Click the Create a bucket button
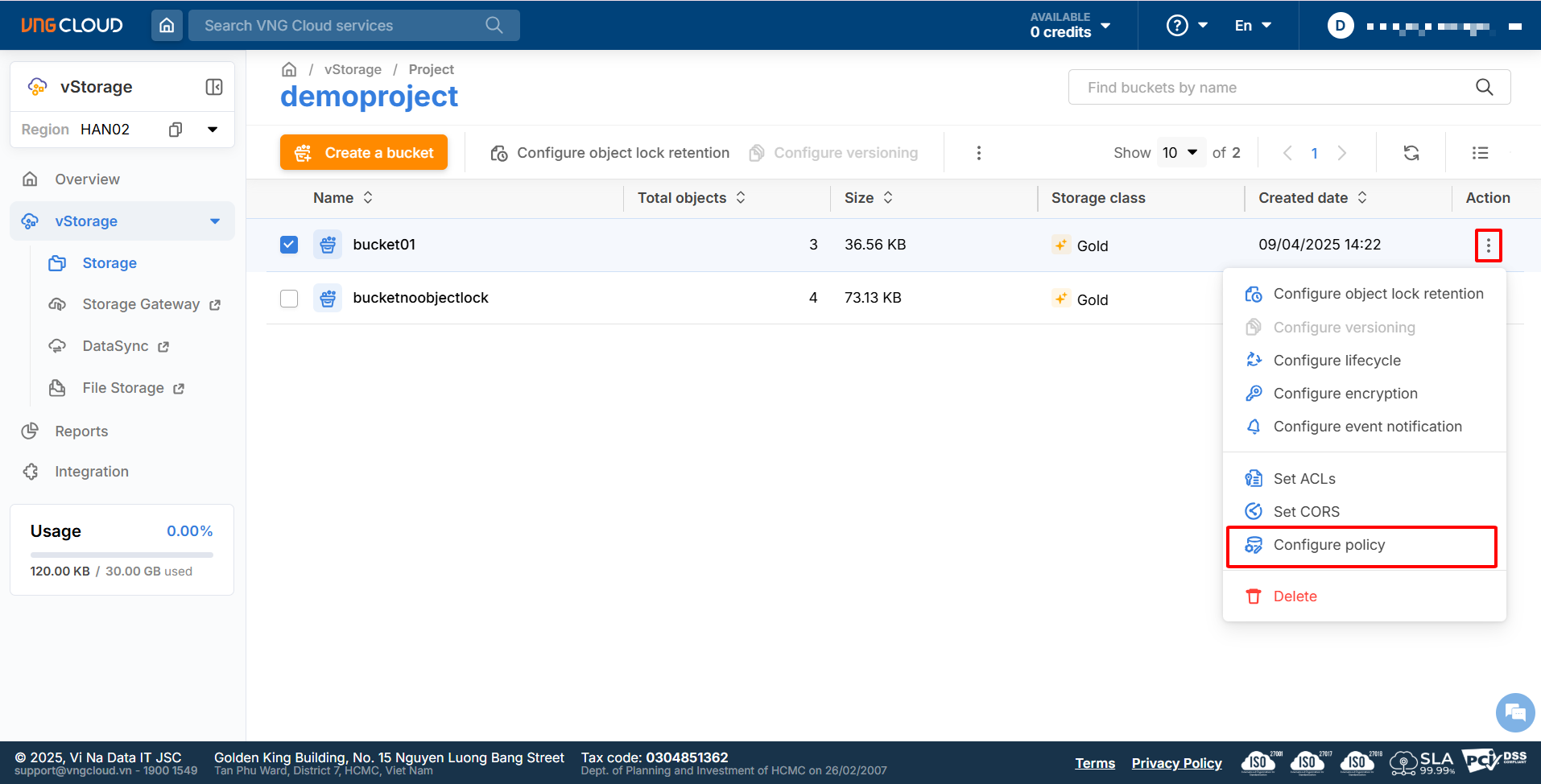Image resolution: width=1541 pixels, height=784 pixels. (364, 153)
